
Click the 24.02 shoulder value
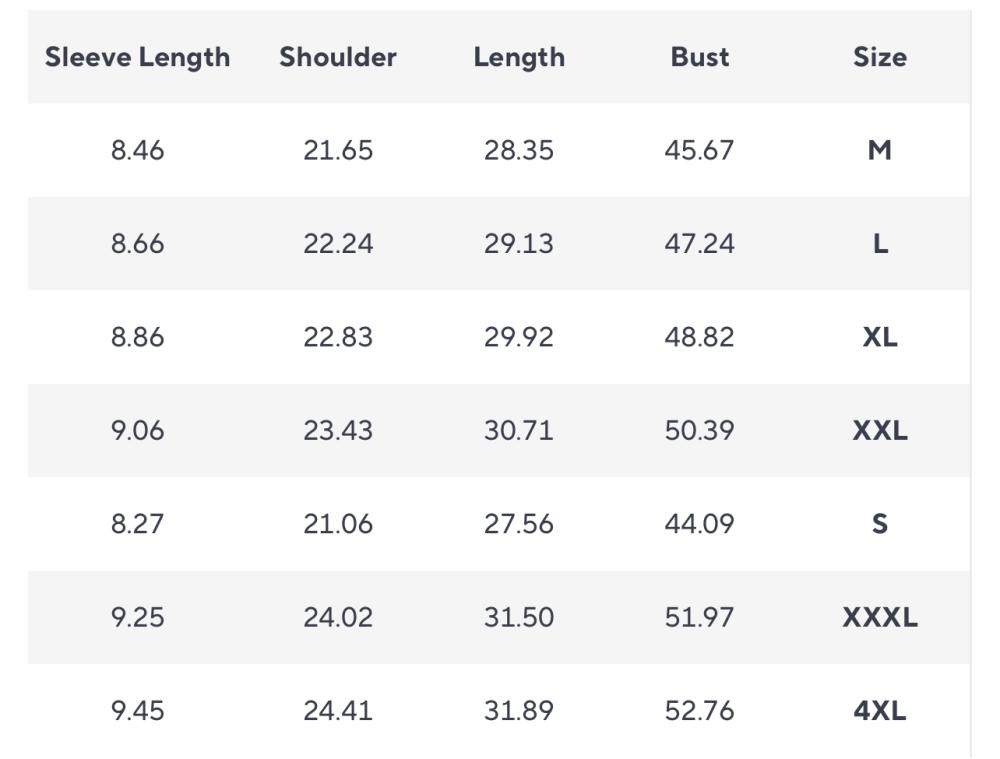[338, 617]
